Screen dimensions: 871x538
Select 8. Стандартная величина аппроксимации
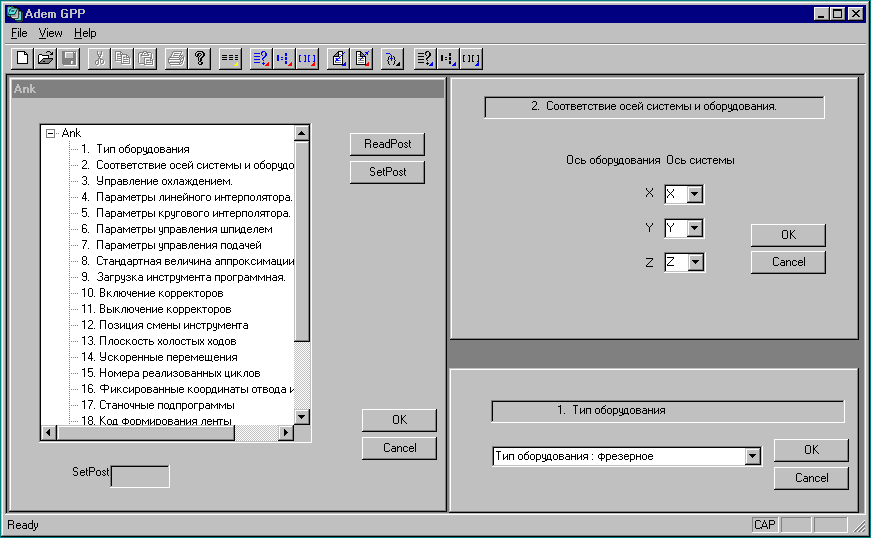pyautogui.click(x=187, y=262)
